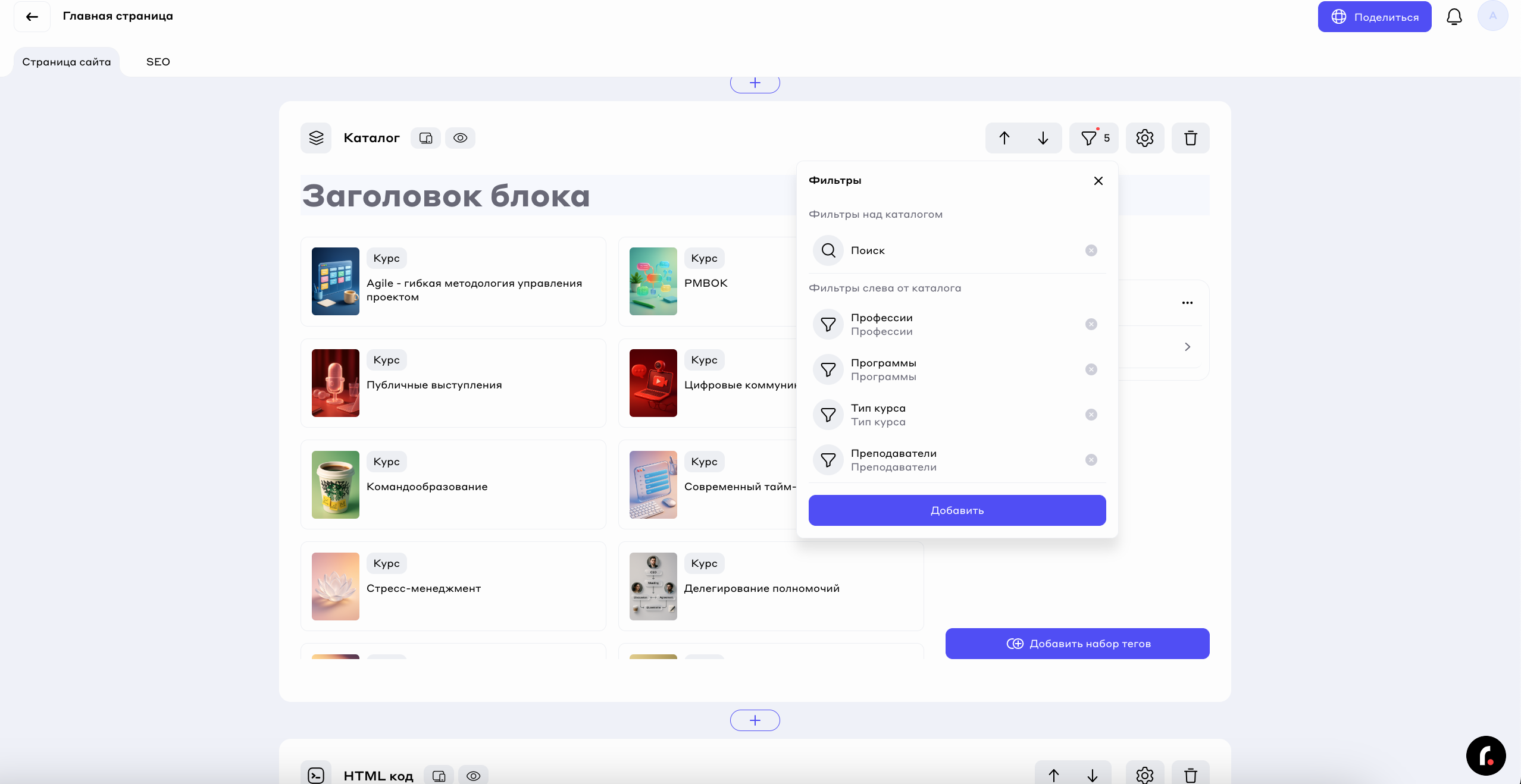The width and height of the screenshot is (1521, 784).
Task: Add a block below Каталог with plus
Action: (x=755, y=720)
